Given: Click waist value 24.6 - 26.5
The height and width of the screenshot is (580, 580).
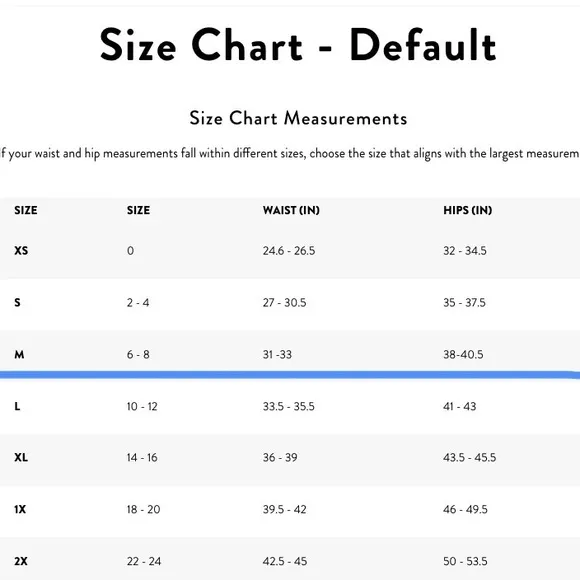Looking at the screenshot, I should click(x=289, y=250).
